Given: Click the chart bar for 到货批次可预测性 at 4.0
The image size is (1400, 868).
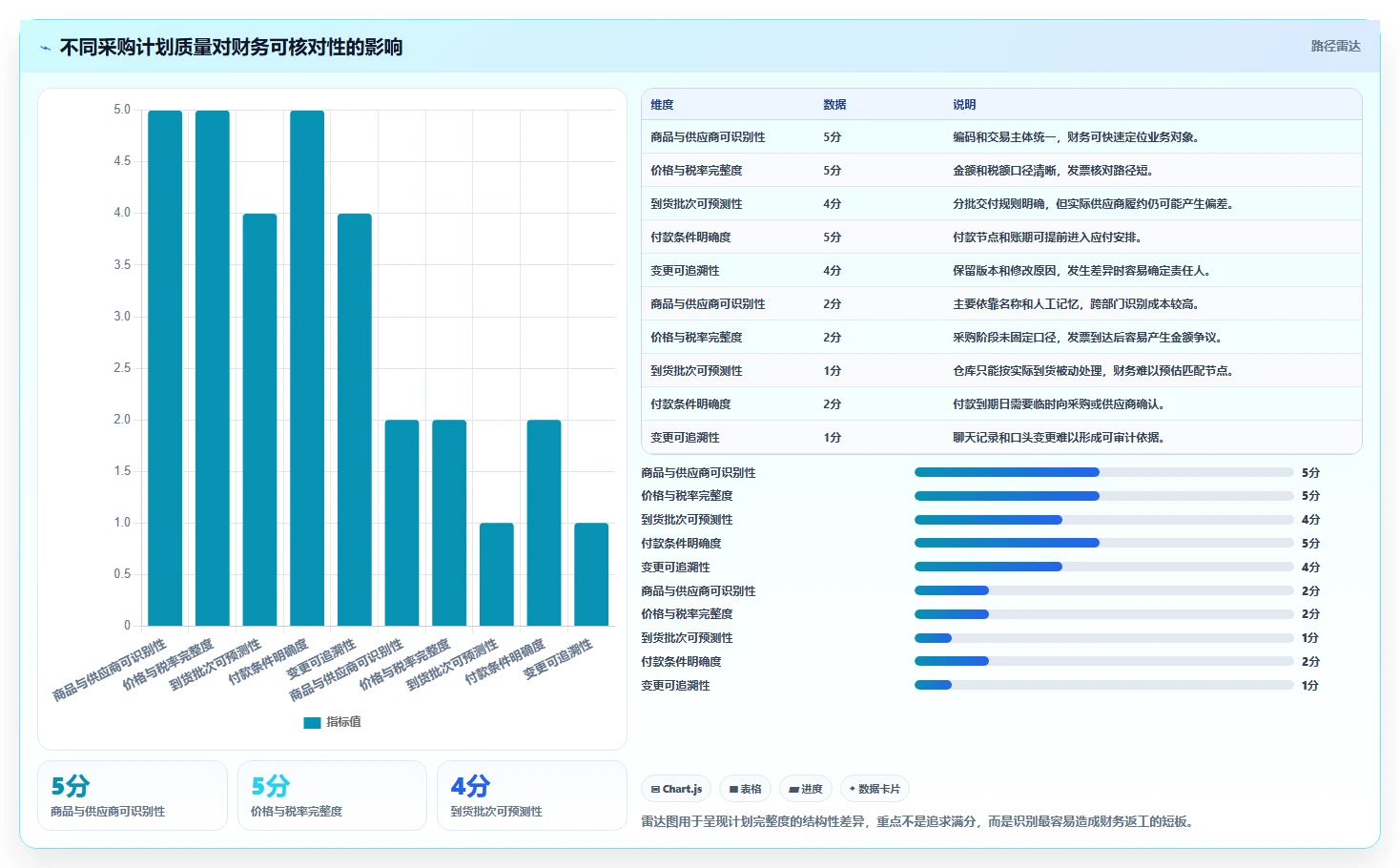Looking at the screenshot, I should (259, 420).
